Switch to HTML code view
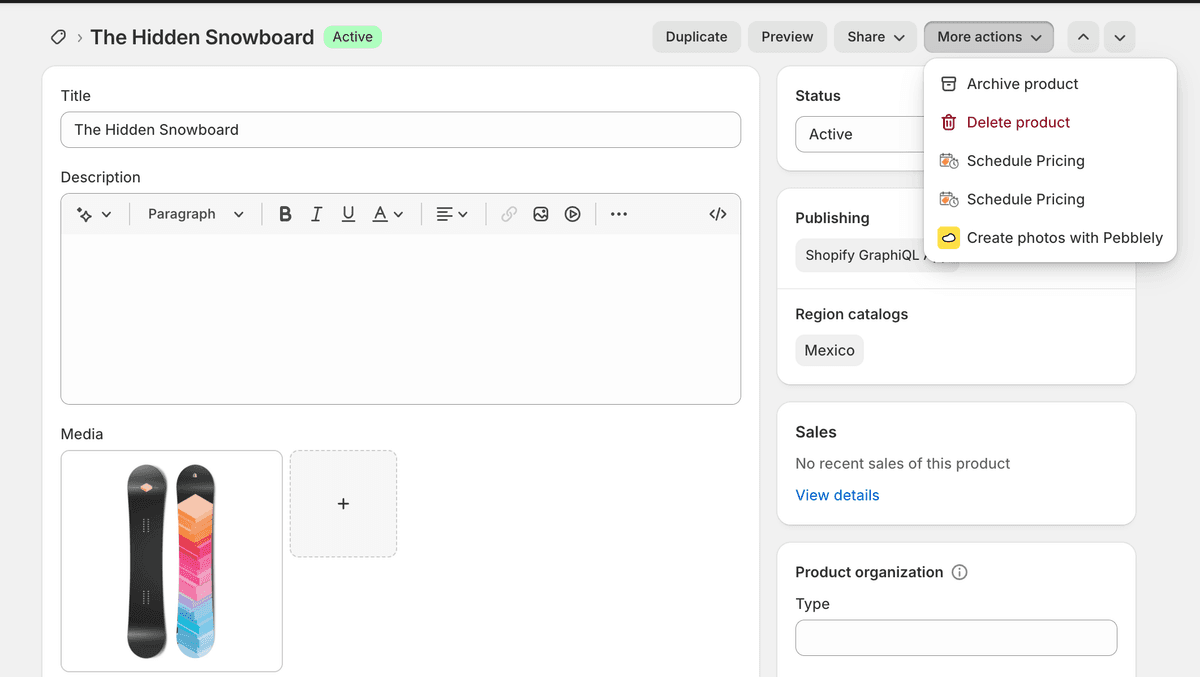 click(718, 214)
